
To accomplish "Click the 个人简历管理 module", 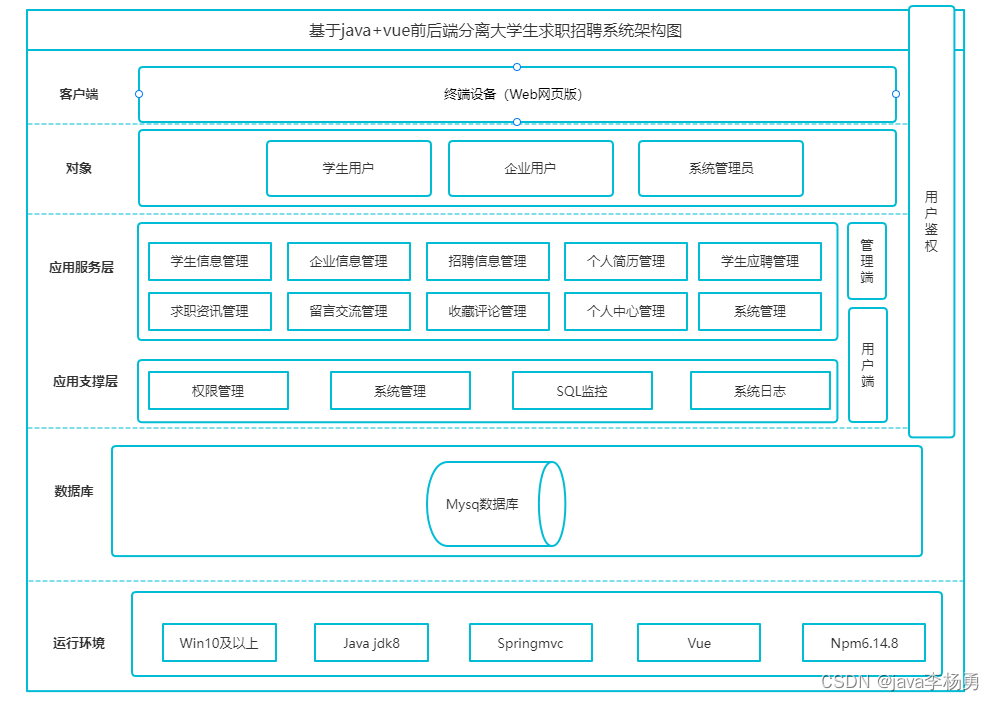I will (626, 261).
